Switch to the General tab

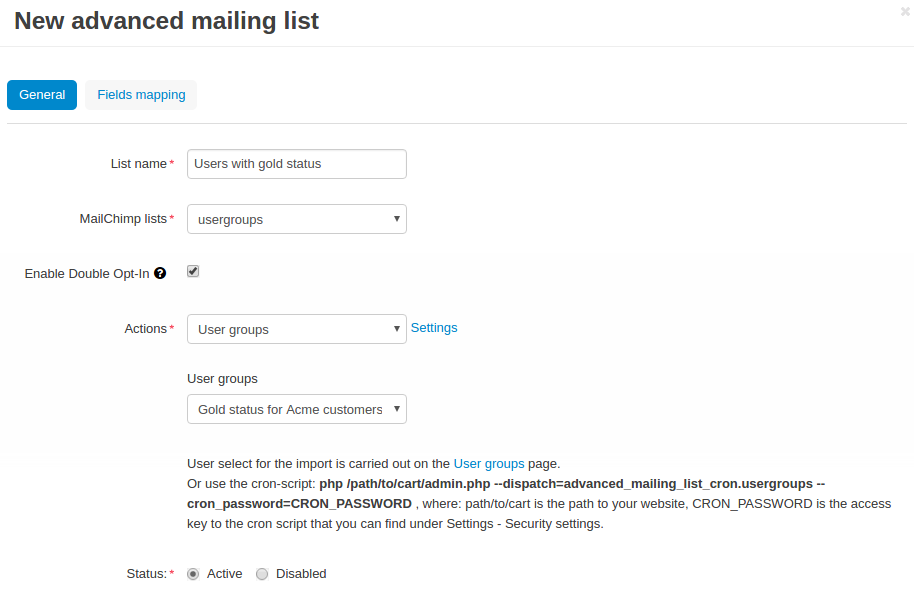click(x=42, y=94)
